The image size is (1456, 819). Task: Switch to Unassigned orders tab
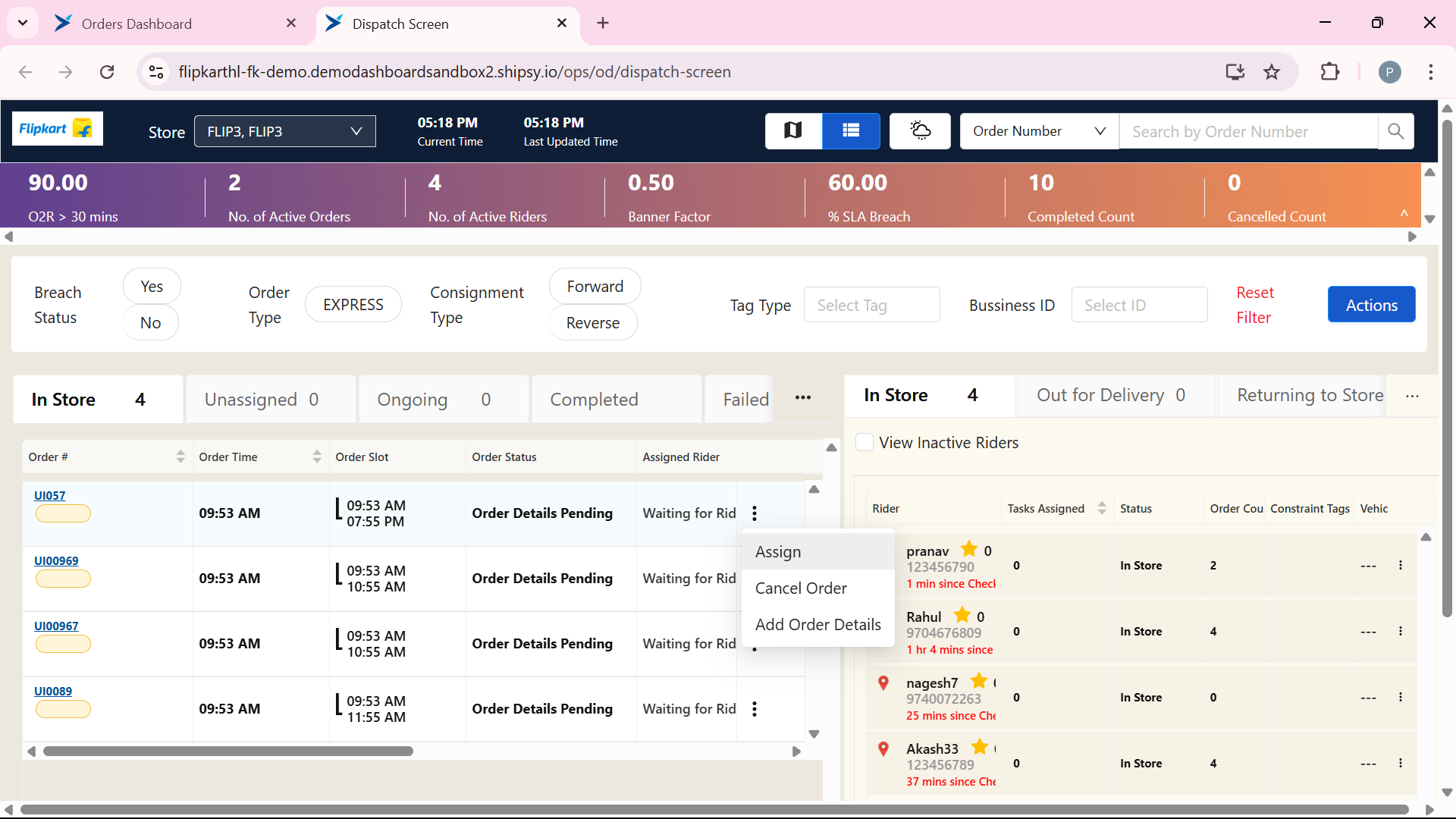tap(271, 400)
